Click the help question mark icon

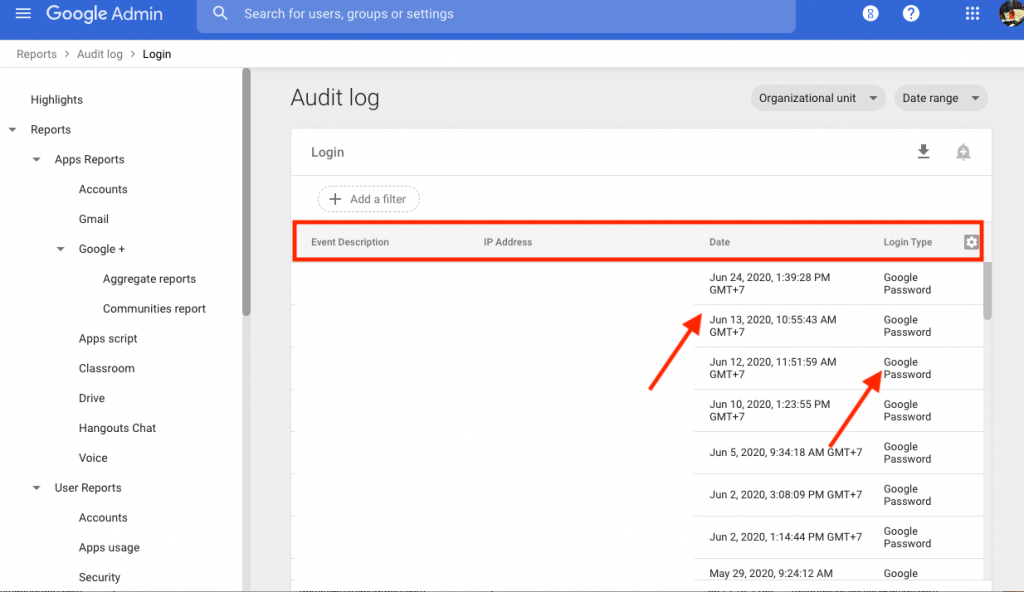(x=910, y=14)
